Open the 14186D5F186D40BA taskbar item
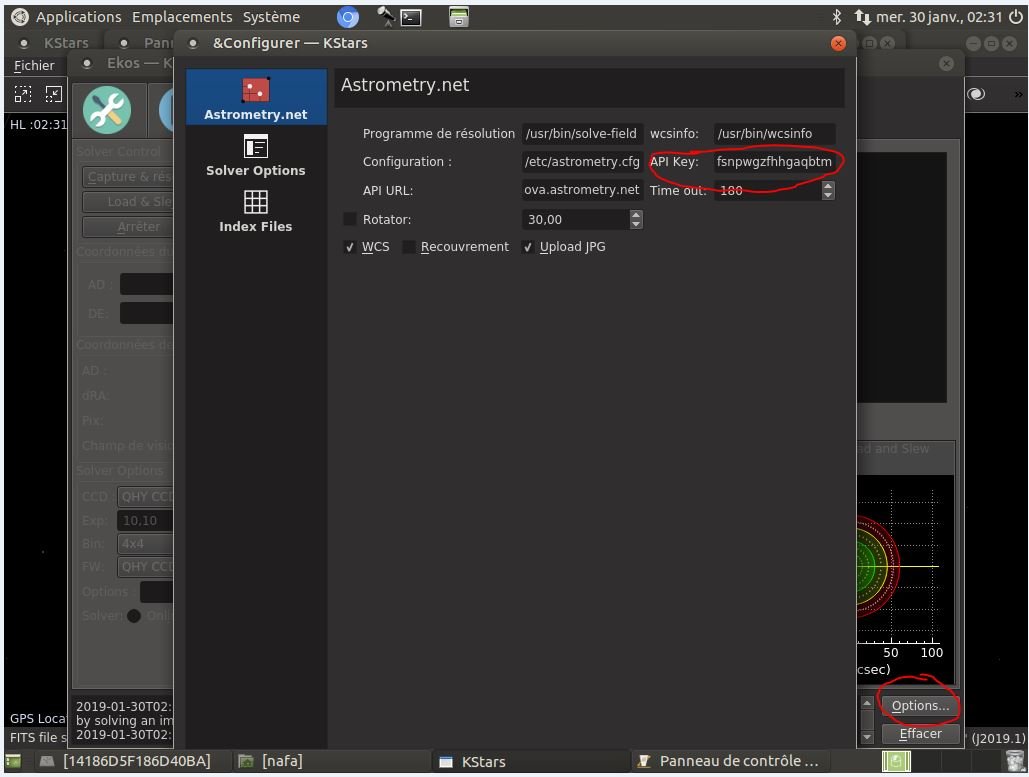This screenshot has width=1029, height=777. [x=131, y=761]
